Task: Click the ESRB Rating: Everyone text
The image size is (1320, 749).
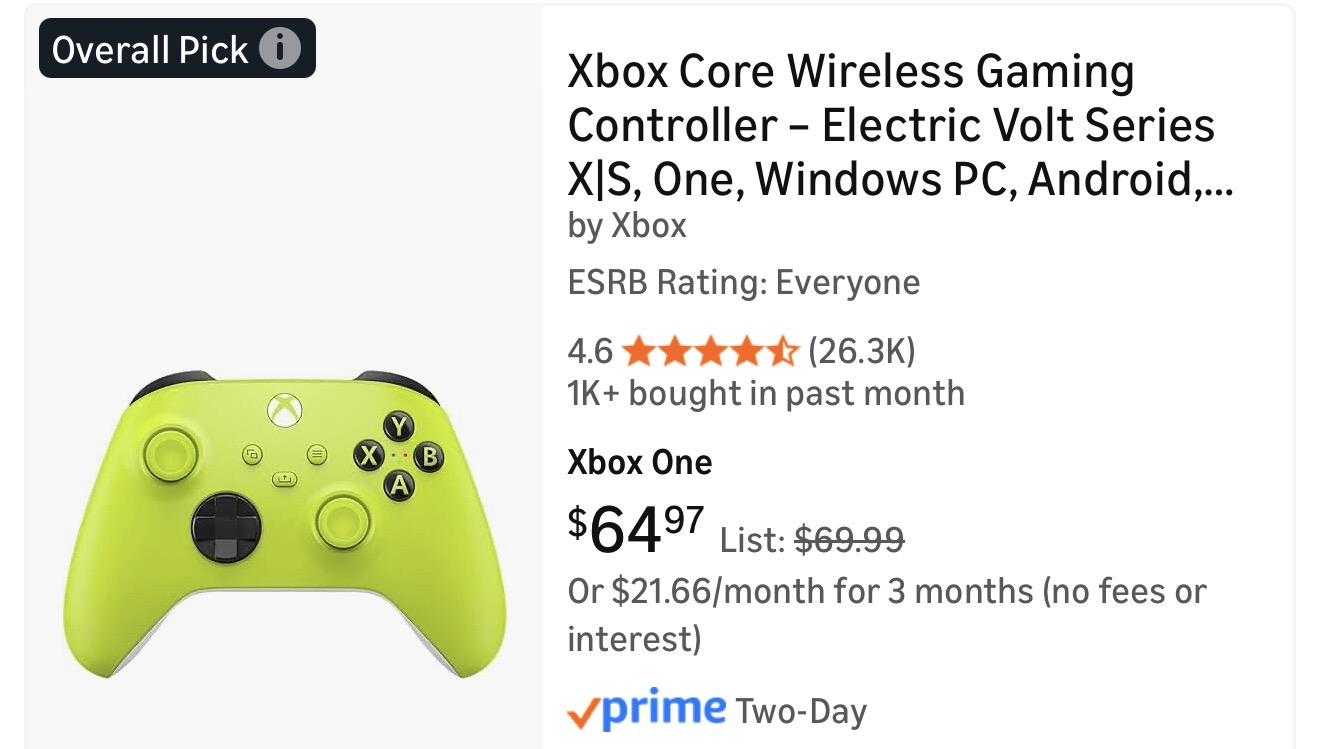Action: (743, 283)
